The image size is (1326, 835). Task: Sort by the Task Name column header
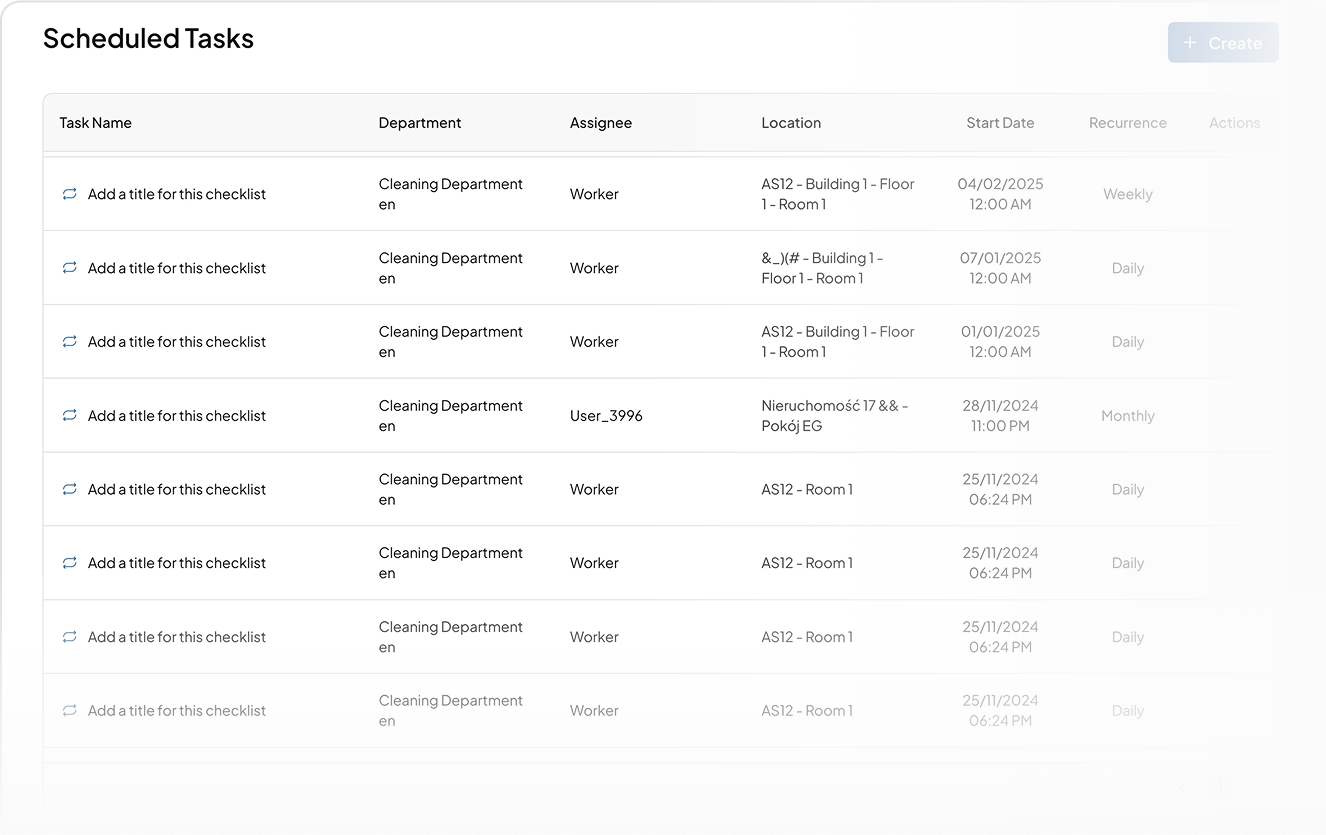click(96, 123)
